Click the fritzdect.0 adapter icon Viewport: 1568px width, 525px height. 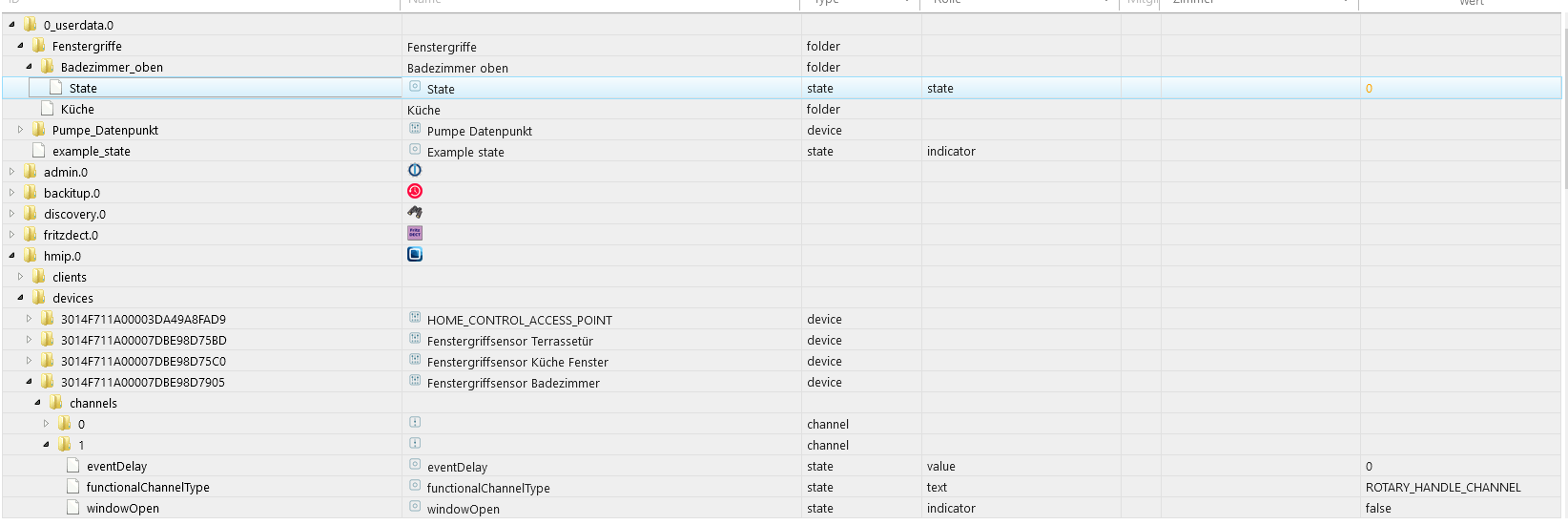click(415, 234)
